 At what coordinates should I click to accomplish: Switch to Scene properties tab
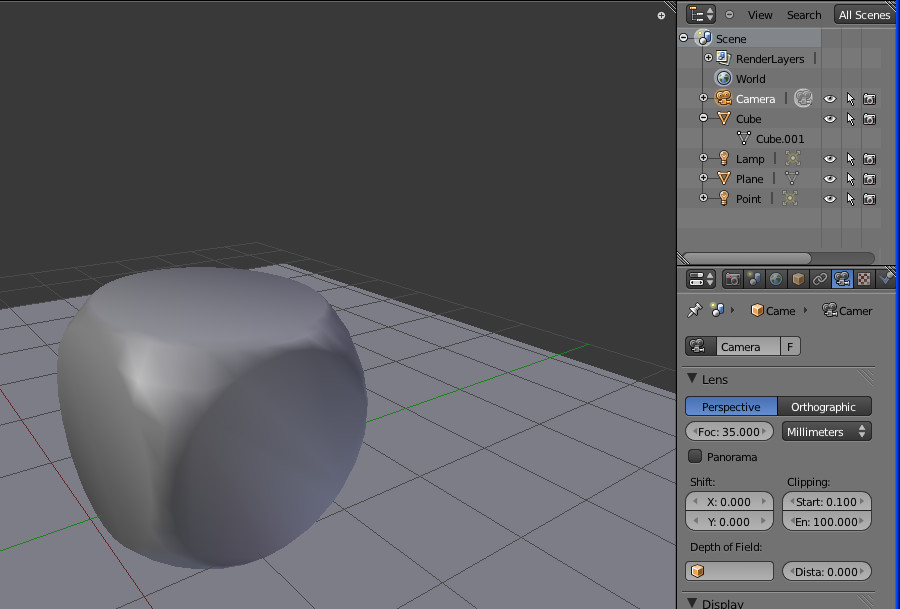(754, 280)
